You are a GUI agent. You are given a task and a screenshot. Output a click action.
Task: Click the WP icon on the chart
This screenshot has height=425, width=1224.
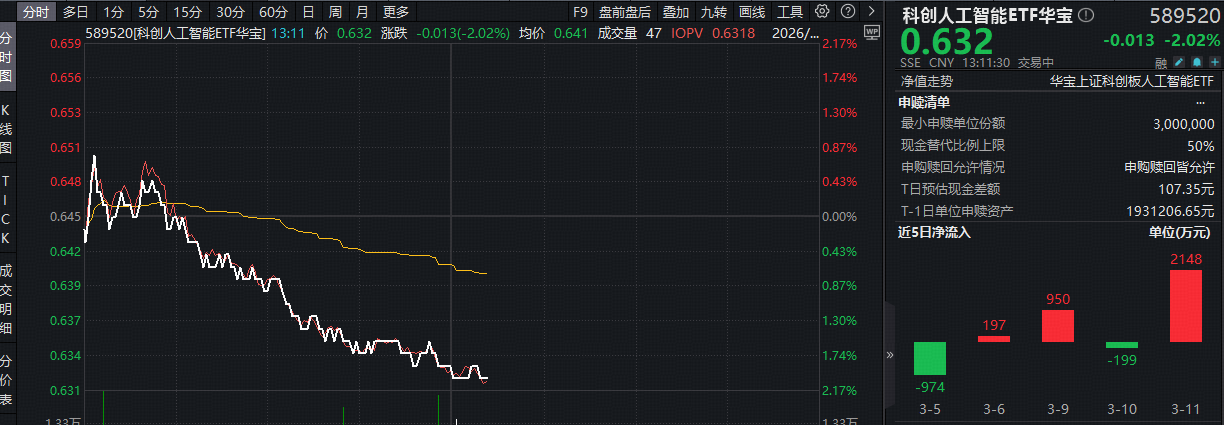click(x=870, y=32)
